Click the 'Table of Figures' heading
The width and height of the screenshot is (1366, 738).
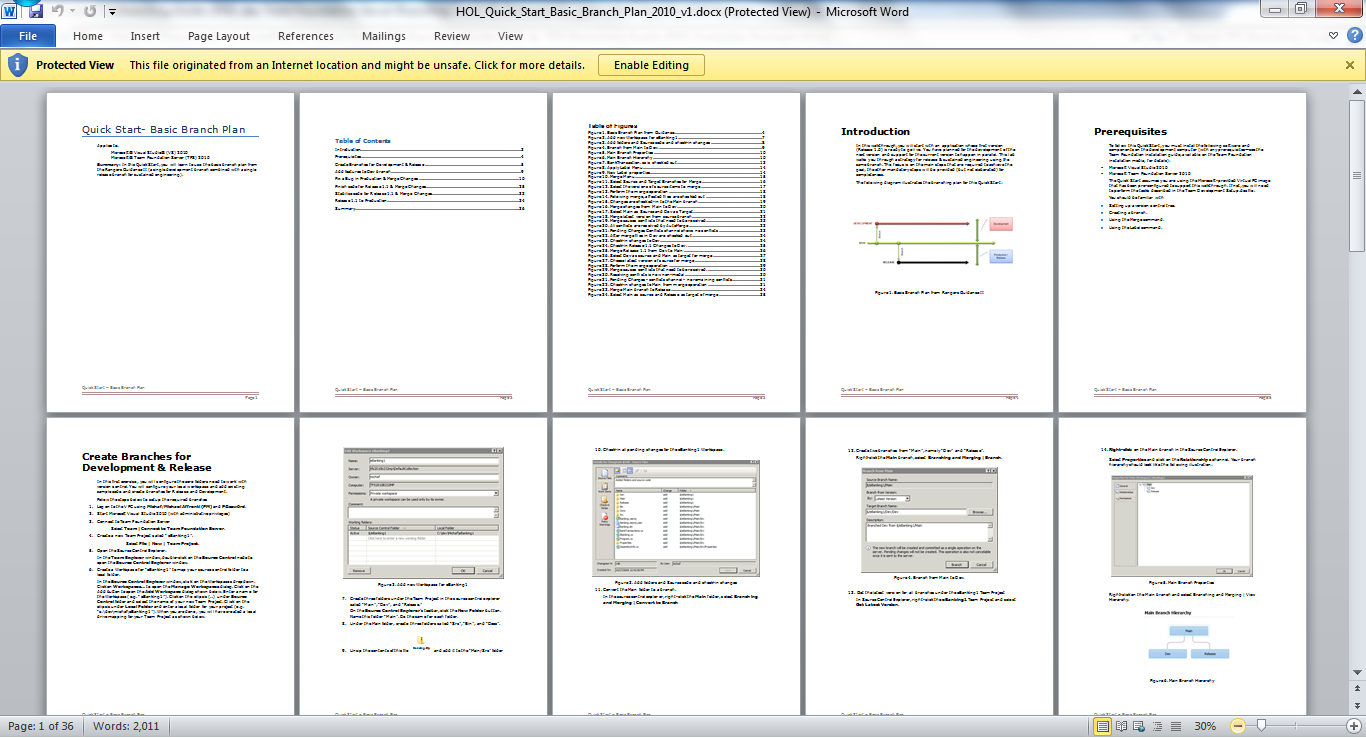click(615, 126)
